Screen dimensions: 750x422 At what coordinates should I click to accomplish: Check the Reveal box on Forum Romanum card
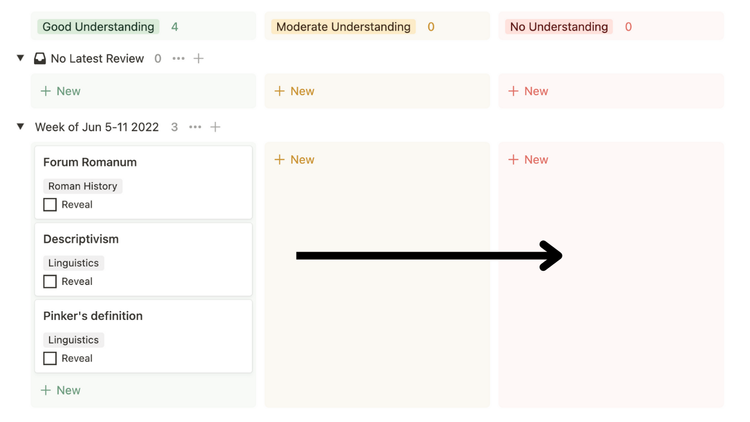pos(50,205)
